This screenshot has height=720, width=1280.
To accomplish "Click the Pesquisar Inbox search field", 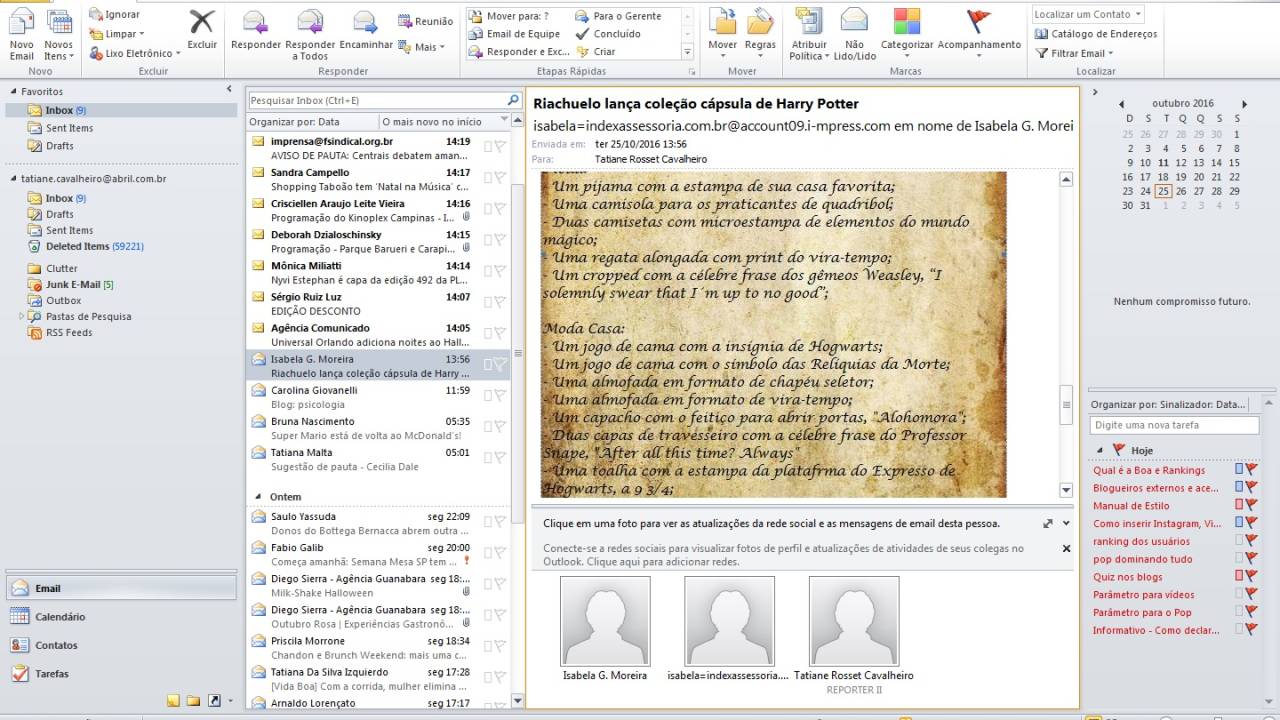I will click(x=375, y=101).
